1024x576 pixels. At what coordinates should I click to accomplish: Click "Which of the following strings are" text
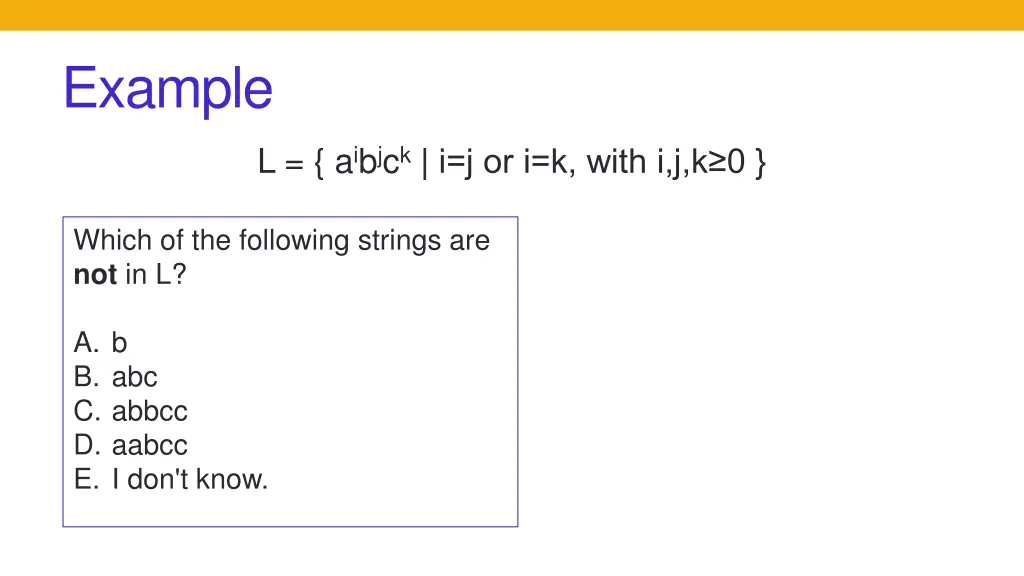[281, 241]
